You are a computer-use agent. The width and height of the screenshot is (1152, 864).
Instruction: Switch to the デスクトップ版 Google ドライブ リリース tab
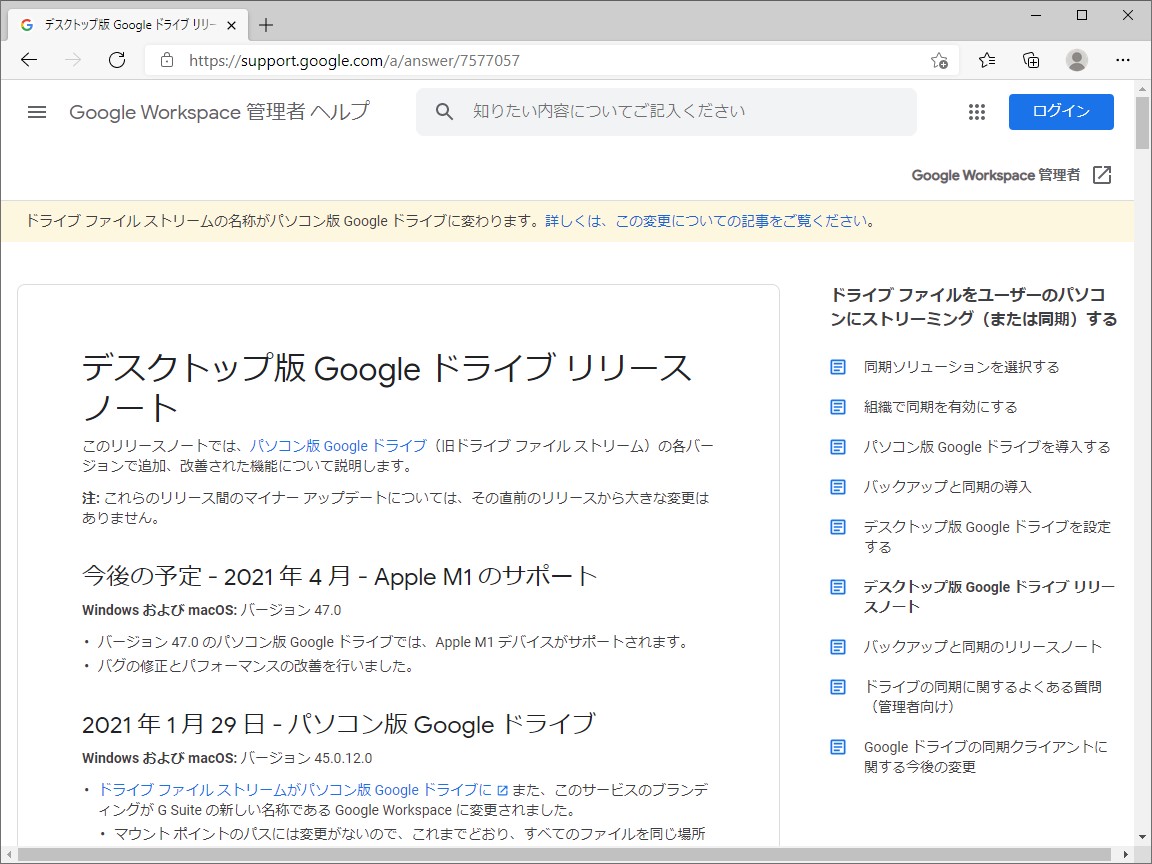point(130,24)
